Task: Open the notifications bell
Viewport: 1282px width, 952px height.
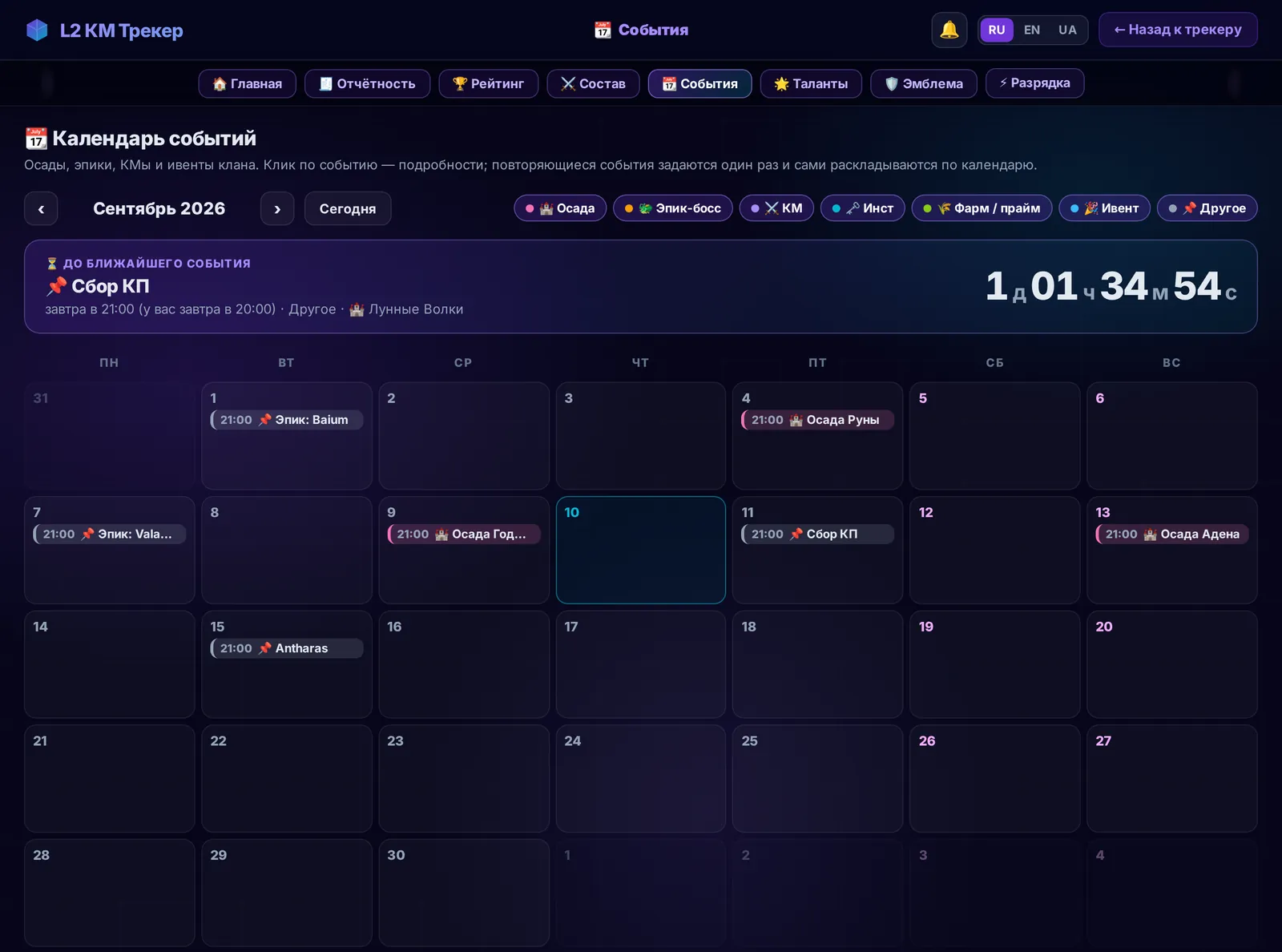Action: 949,30
